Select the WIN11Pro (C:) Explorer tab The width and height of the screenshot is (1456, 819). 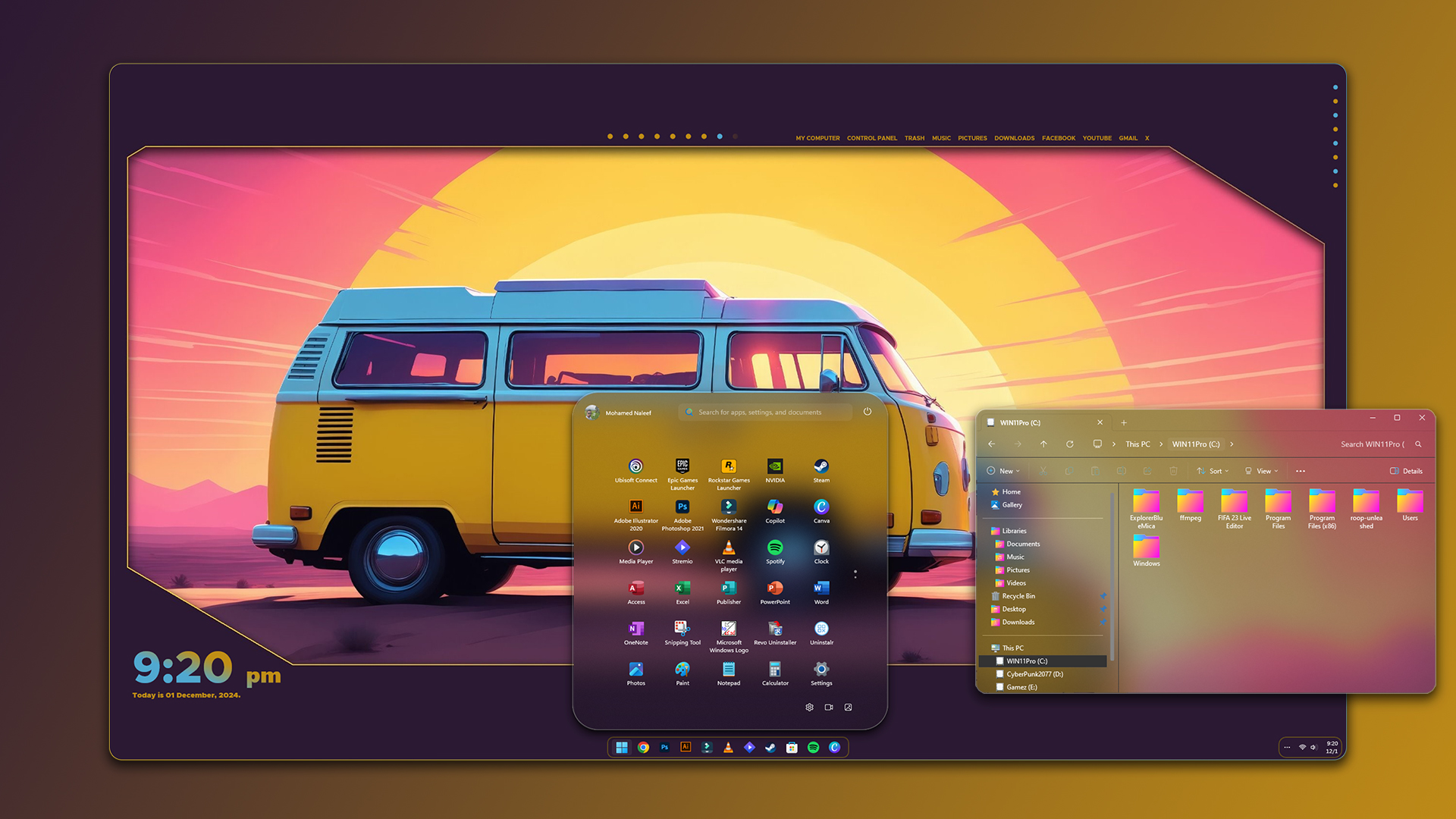tap(1045, 422)
